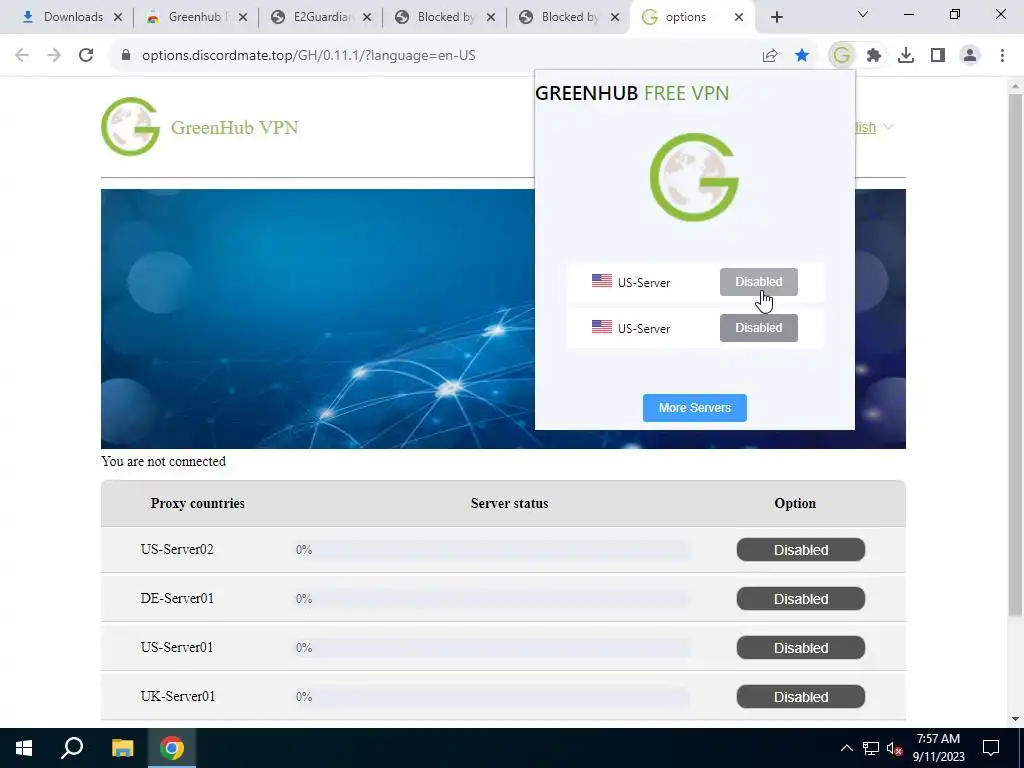Click the GreenHub VPN page logo
This screenshot has height=768, width=1024.
pos(131,127)
